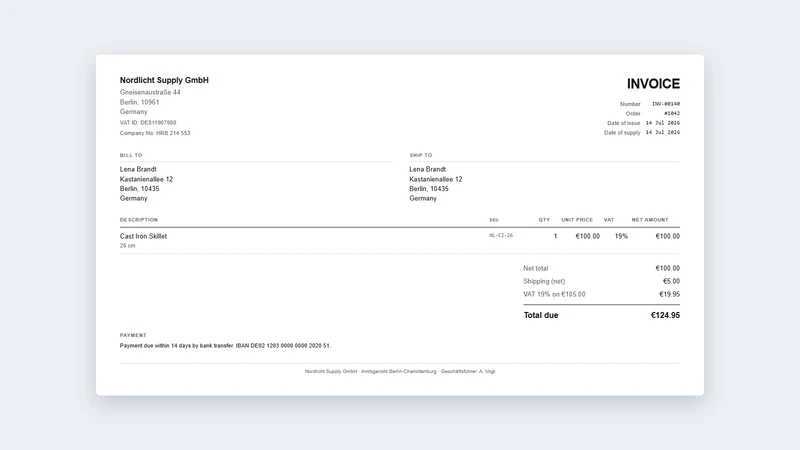The width and height of the screenshot is (800, 450).
Task: Click the shipping amount '€5.00'
Action: pyautogui.click(x=671, y=281)
